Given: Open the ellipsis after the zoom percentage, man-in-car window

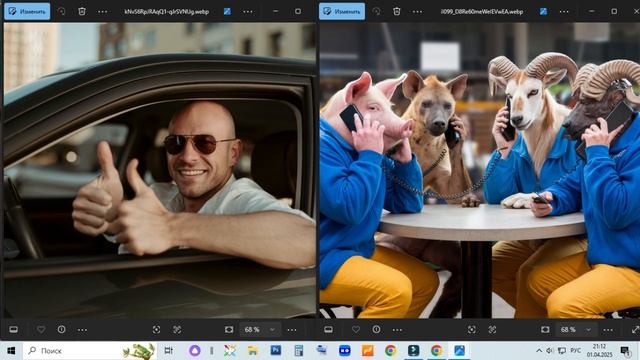Looking at the screenshot, I should [292, 329].
